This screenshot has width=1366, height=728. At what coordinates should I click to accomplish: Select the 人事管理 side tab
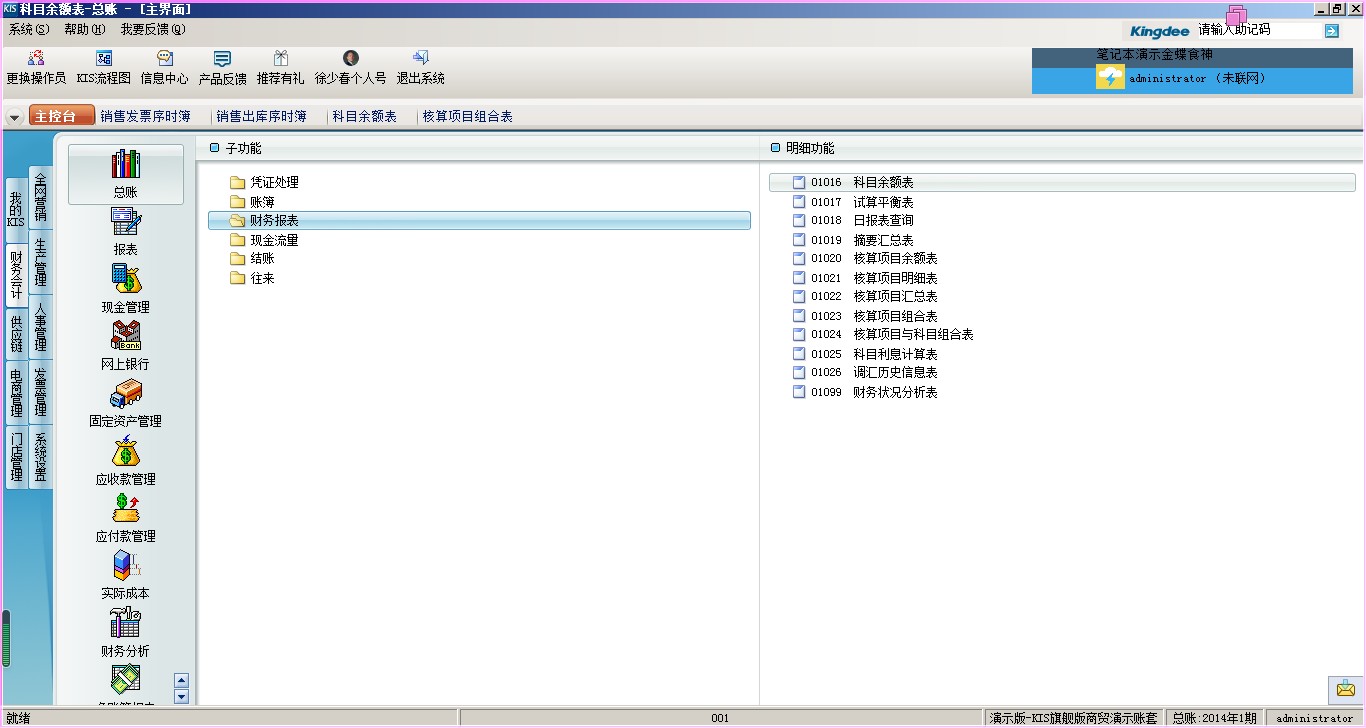tap(41, 327)
